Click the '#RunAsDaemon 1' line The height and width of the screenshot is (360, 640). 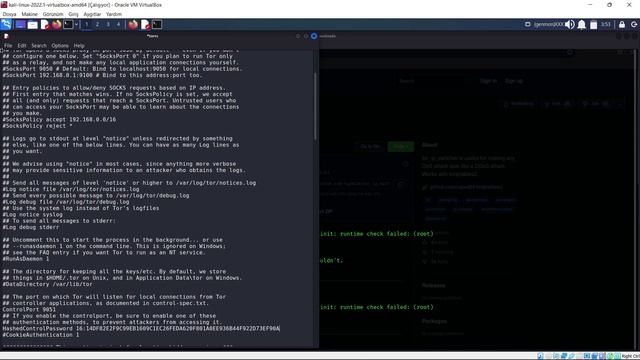click(26, 259)
